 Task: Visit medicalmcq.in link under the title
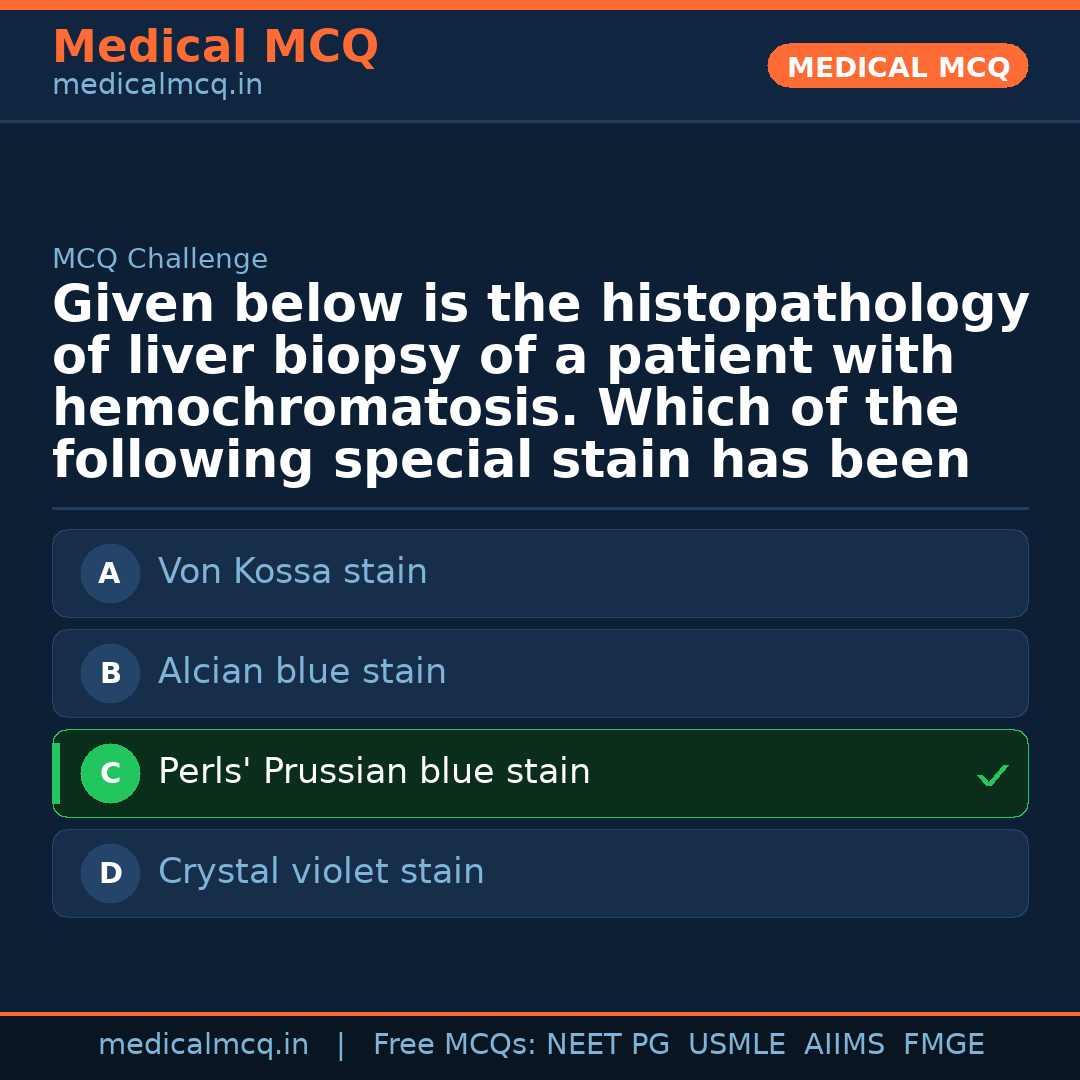(157, 86)
